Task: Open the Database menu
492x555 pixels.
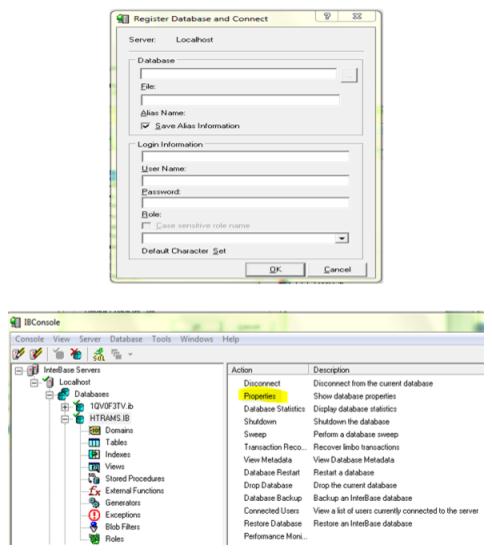Action: [126, 339]
